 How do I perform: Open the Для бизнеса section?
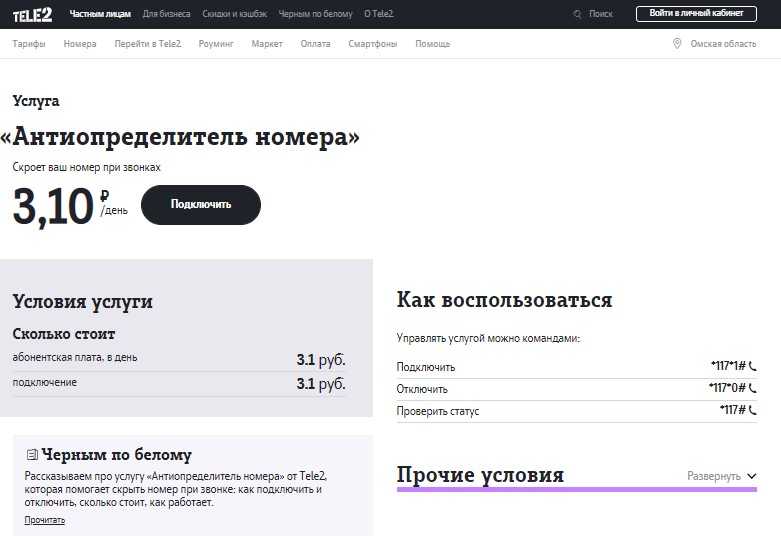(166, 14)
